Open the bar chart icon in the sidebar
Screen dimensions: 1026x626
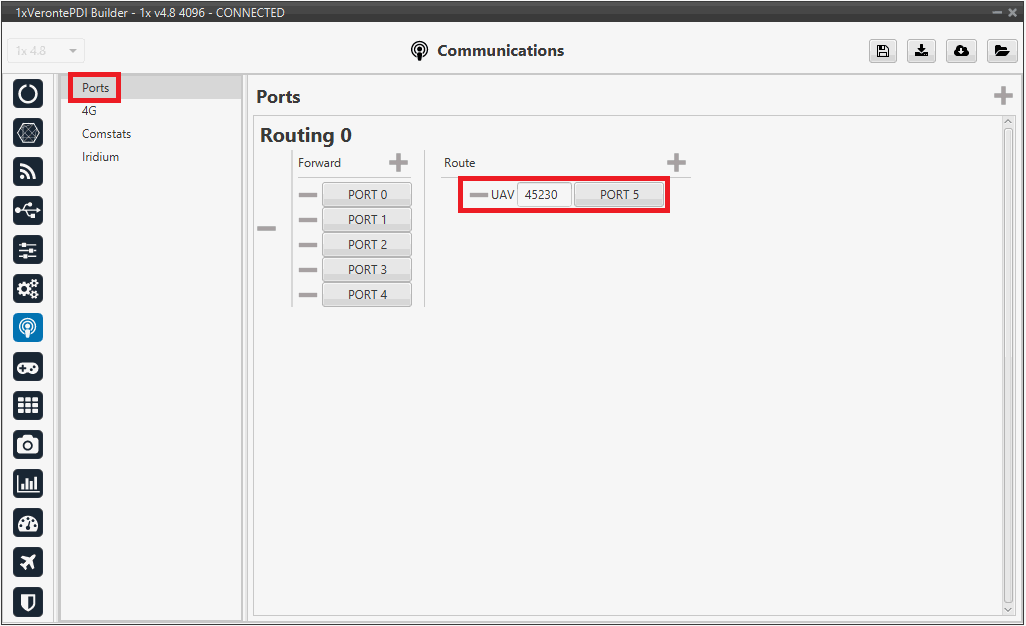pos(28,484)
